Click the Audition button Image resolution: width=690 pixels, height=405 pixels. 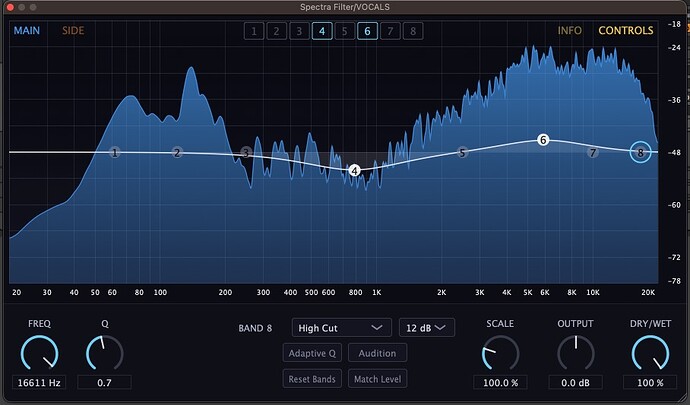tap(377, 353)
